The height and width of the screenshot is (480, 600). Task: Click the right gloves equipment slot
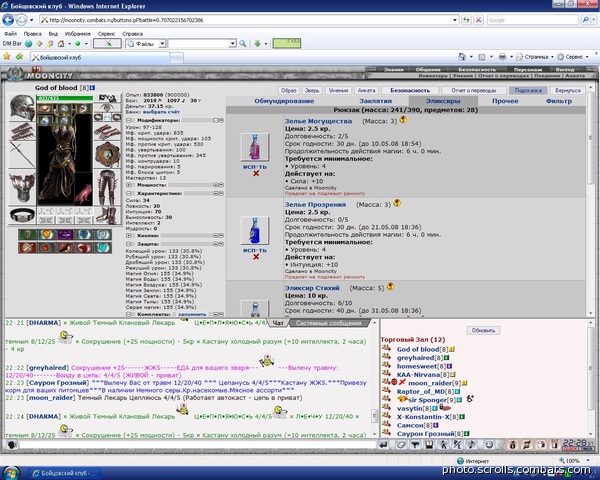tap(107, 132)
